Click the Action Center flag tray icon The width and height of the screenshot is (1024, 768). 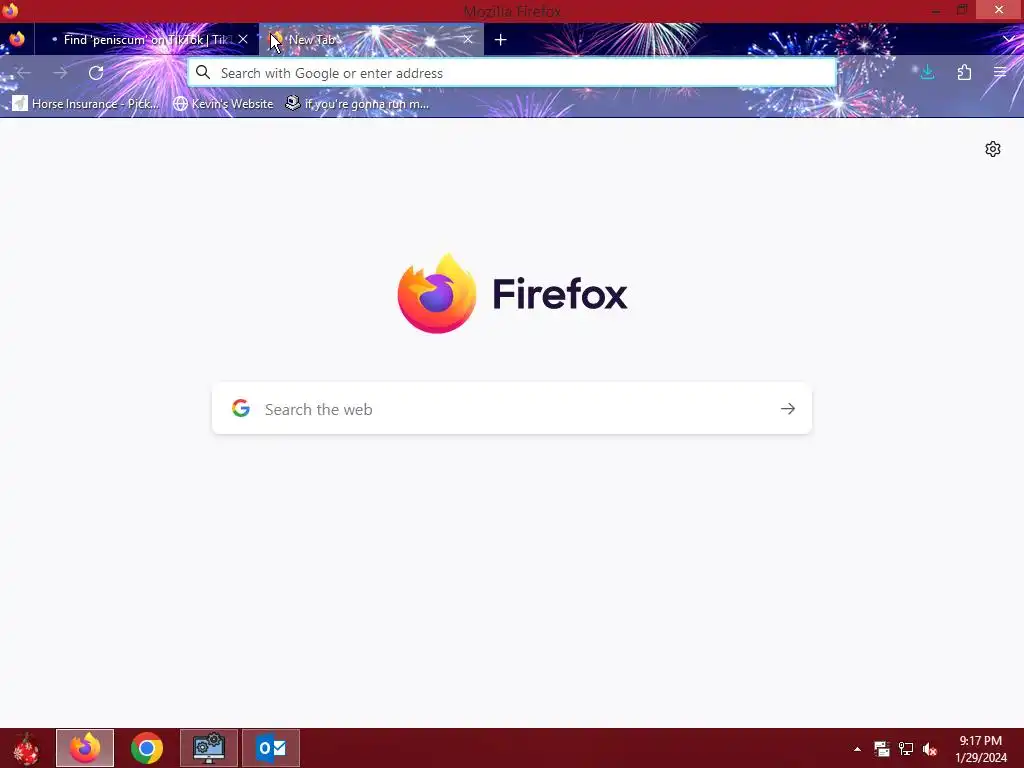882,749
